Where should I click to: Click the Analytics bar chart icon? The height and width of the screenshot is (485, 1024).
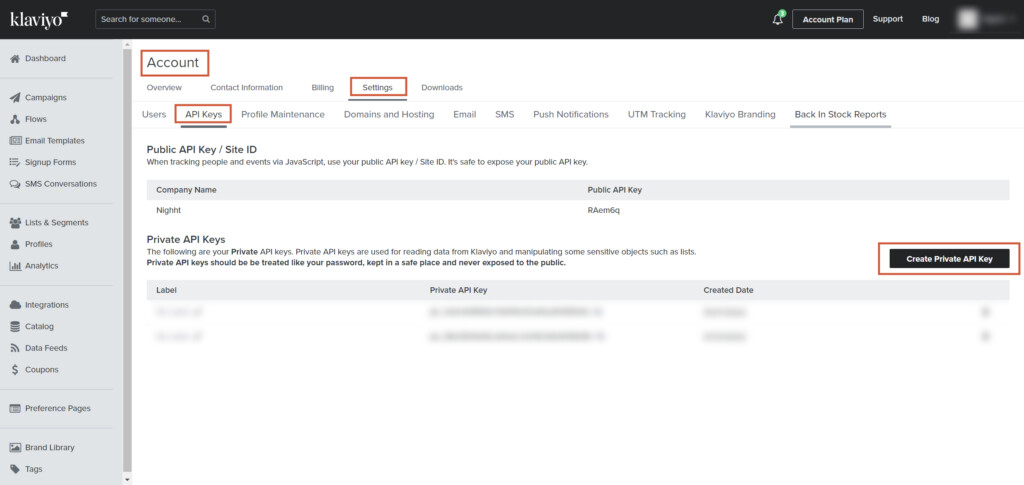(15, 266)
